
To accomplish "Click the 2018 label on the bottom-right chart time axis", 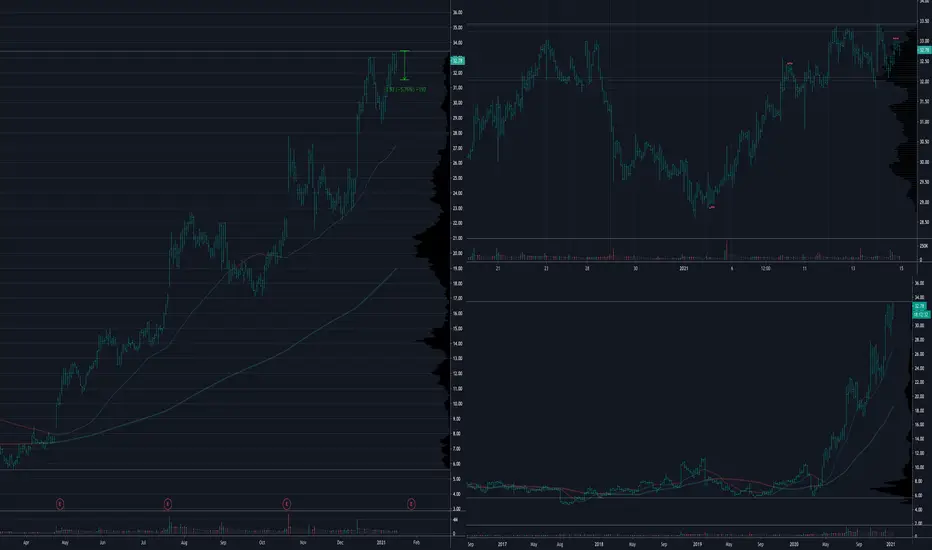I will click(599, 544).
